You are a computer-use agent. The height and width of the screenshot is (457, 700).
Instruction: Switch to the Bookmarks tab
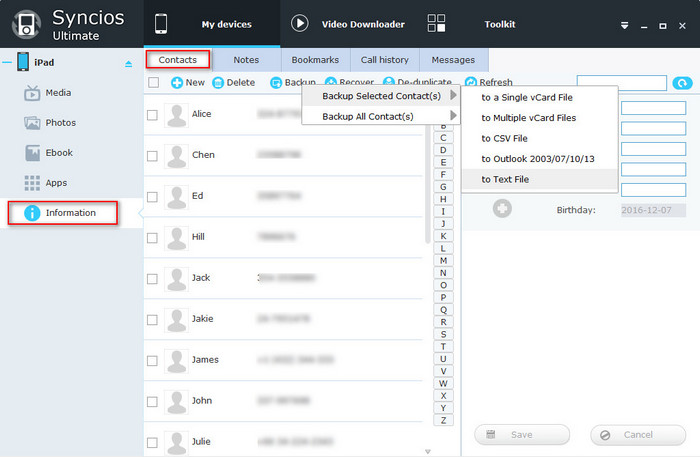pos(315,60)
